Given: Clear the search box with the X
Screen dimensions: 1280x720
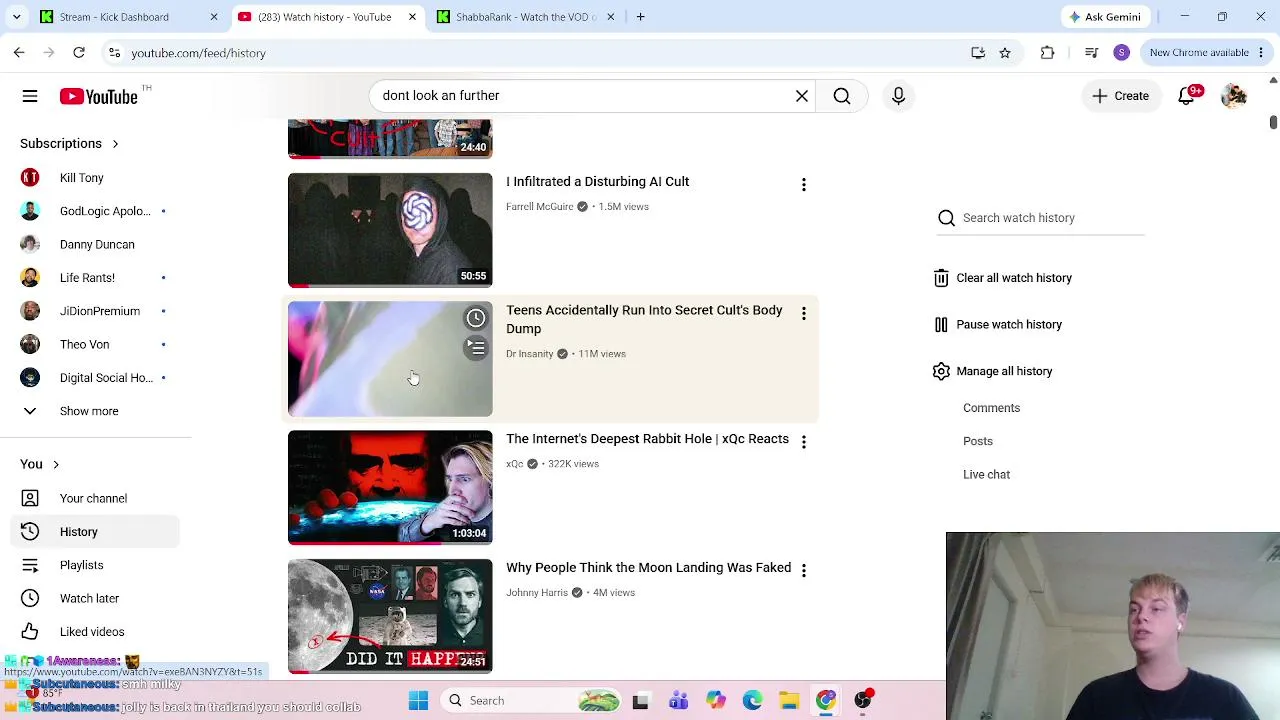Looking at the screenshot, I should tap(802, 96).
